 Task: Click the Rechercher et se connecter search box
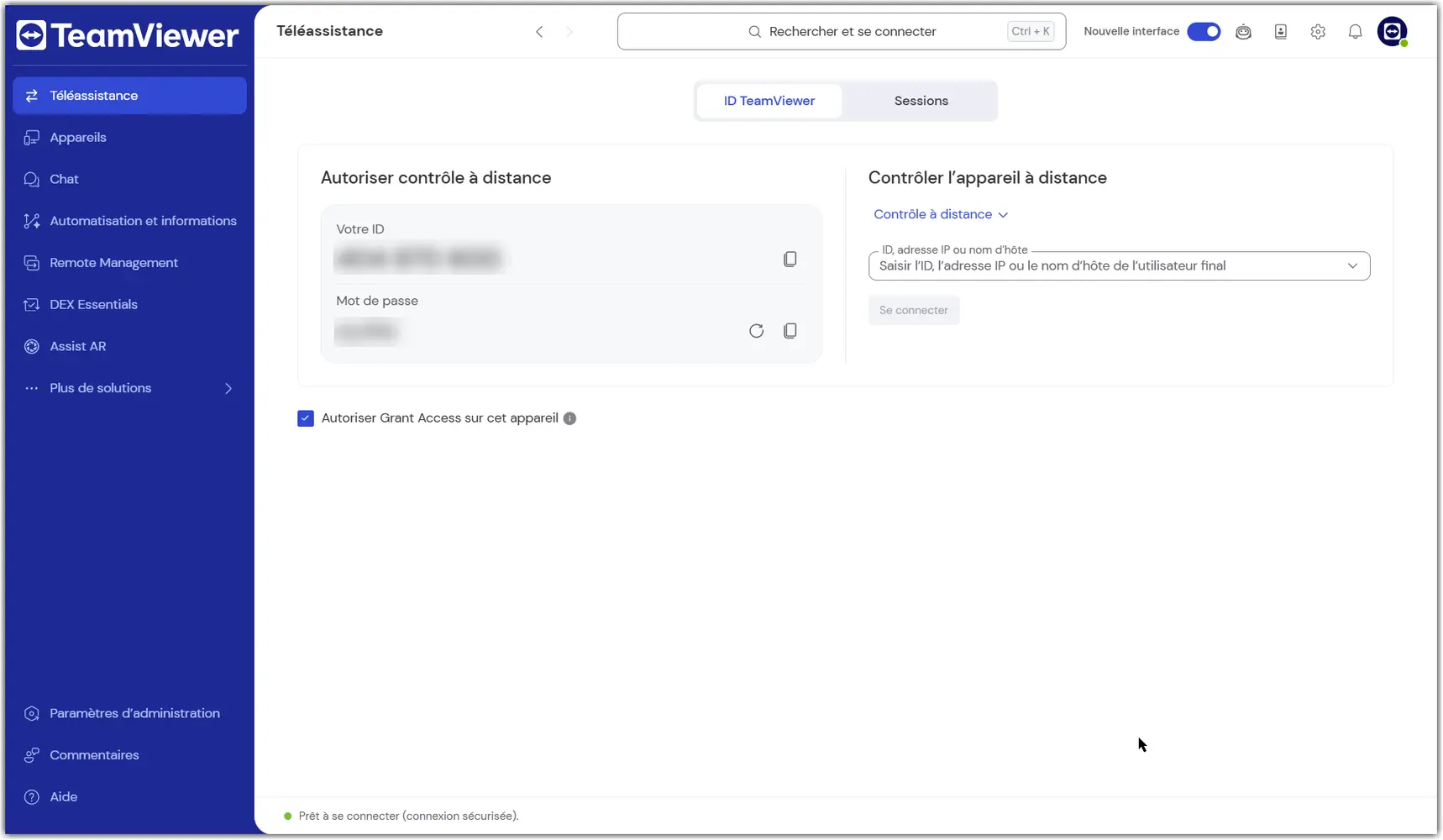click(x=842, y=32)
